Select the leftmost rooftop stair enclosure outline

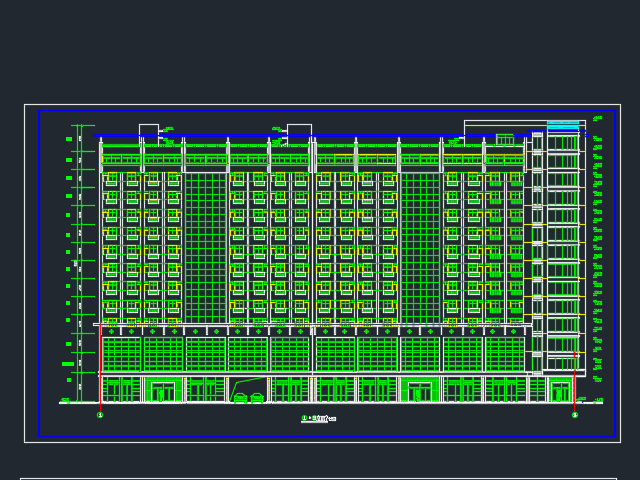click(x=148, y=129)
